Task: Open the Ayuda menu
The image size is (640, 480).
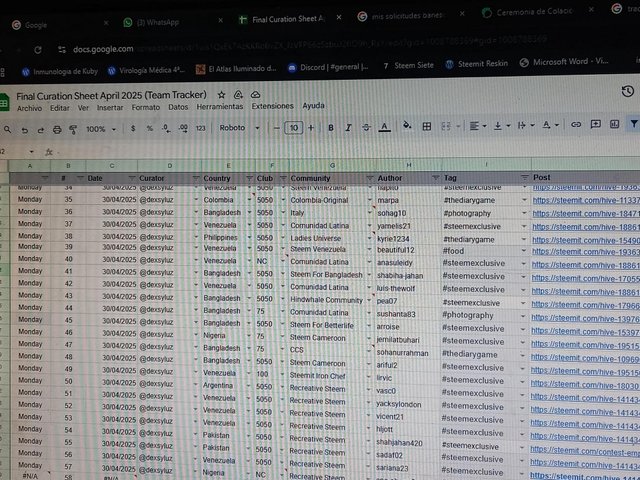Action: (x=313, y=106)
